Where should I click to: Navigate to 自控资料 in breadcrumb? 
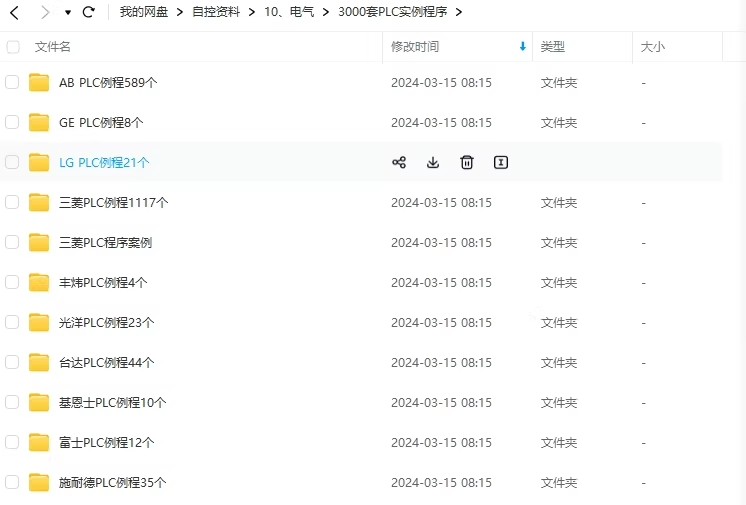point(216,12)
